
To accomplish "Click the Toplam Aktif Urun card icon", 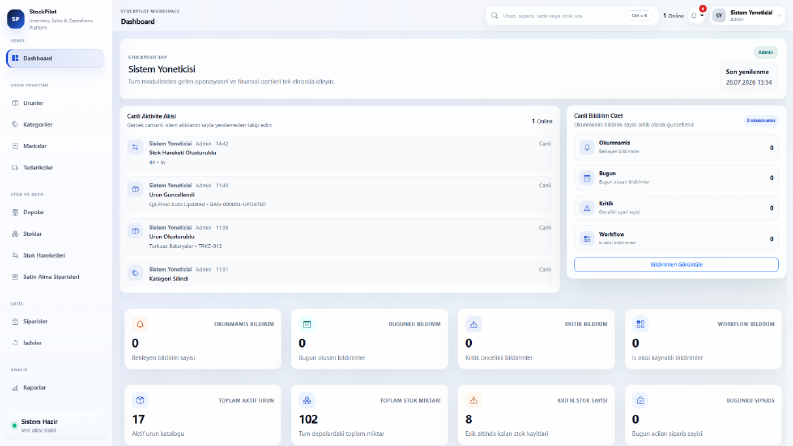I will tap(140, 400).
